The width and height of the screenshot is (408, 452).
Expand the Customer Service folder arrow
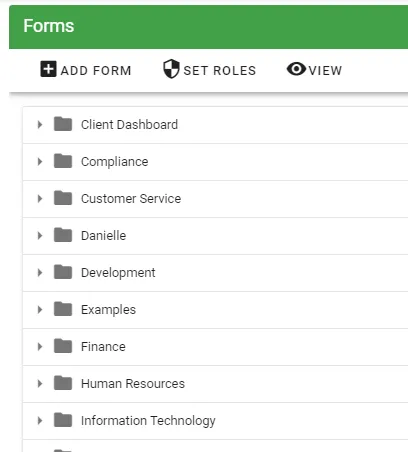[x=40, y=199]
